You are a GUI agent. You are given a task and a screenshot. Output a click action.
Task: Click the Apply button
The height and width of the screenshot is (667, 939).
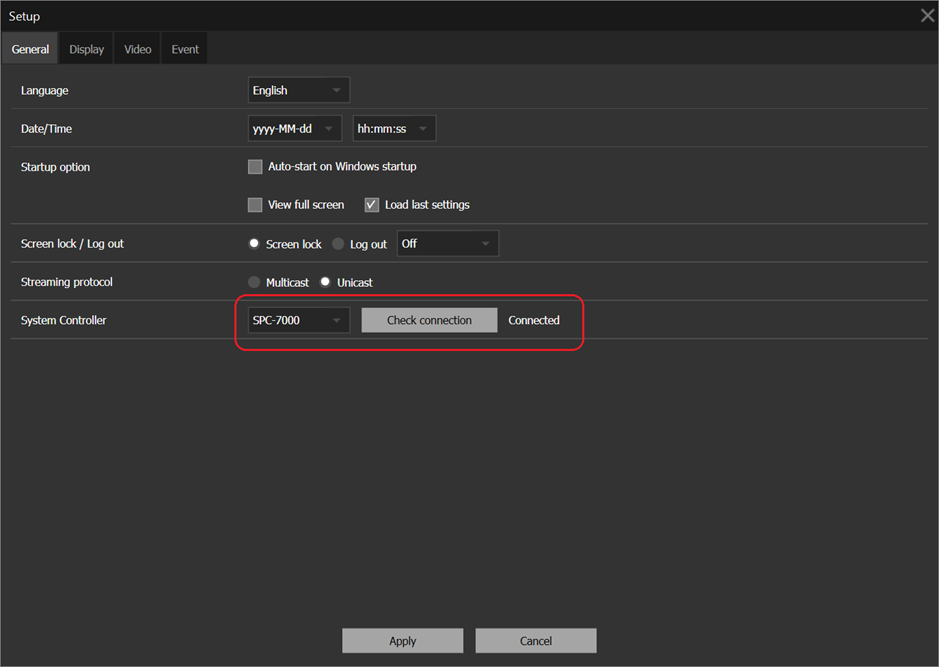click(402, 641)
